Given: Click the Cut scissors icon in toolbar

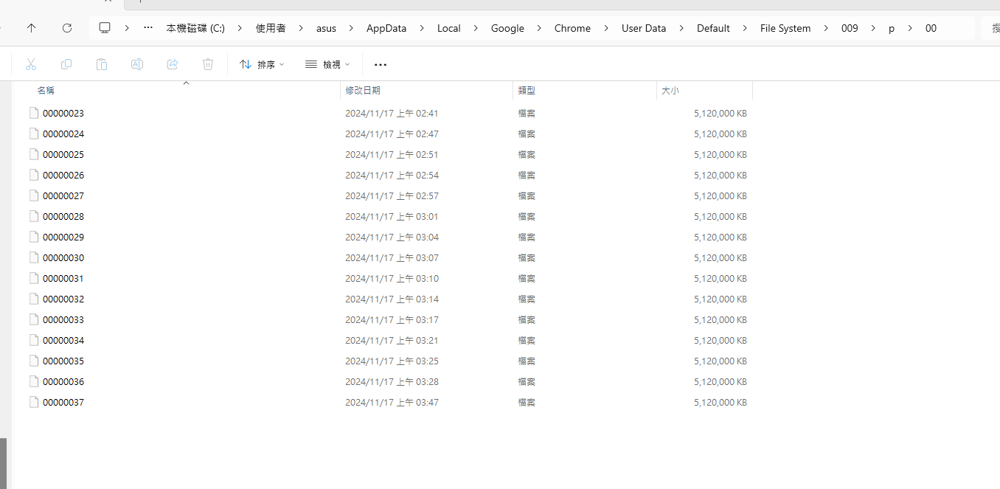Looking at the screenshot, I should pyautogui.click(x=31, y=64).
